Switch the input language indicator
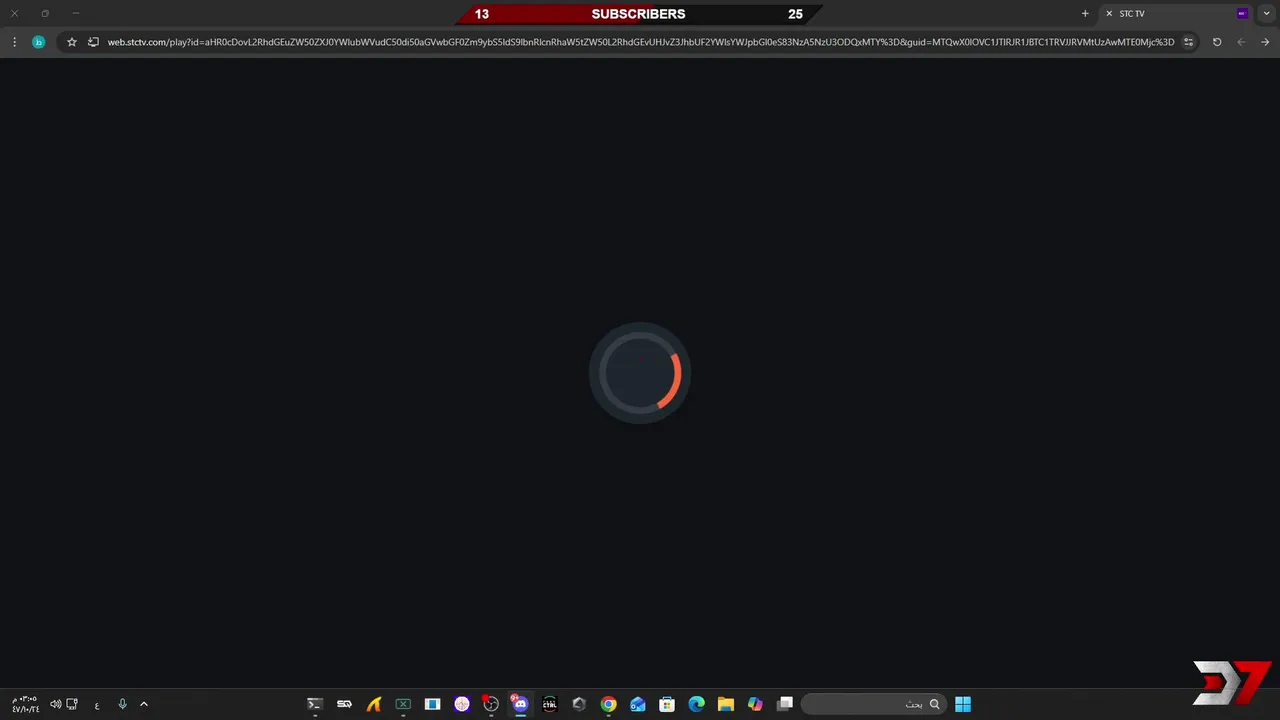The height and width of the screenshot is (720, 1280). coord(97,705)
